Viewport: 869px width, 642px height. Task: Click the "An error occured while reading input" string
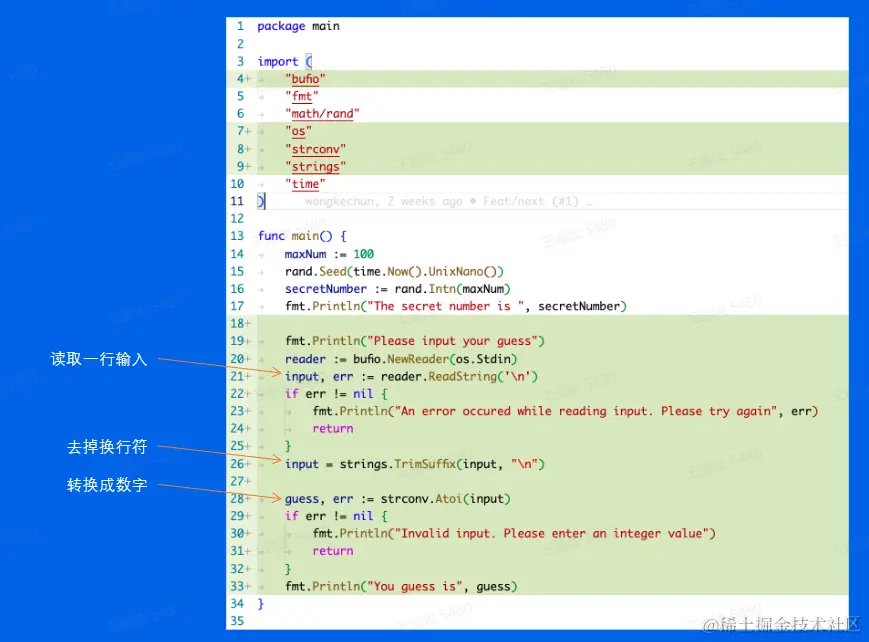(x=586, y=411)
